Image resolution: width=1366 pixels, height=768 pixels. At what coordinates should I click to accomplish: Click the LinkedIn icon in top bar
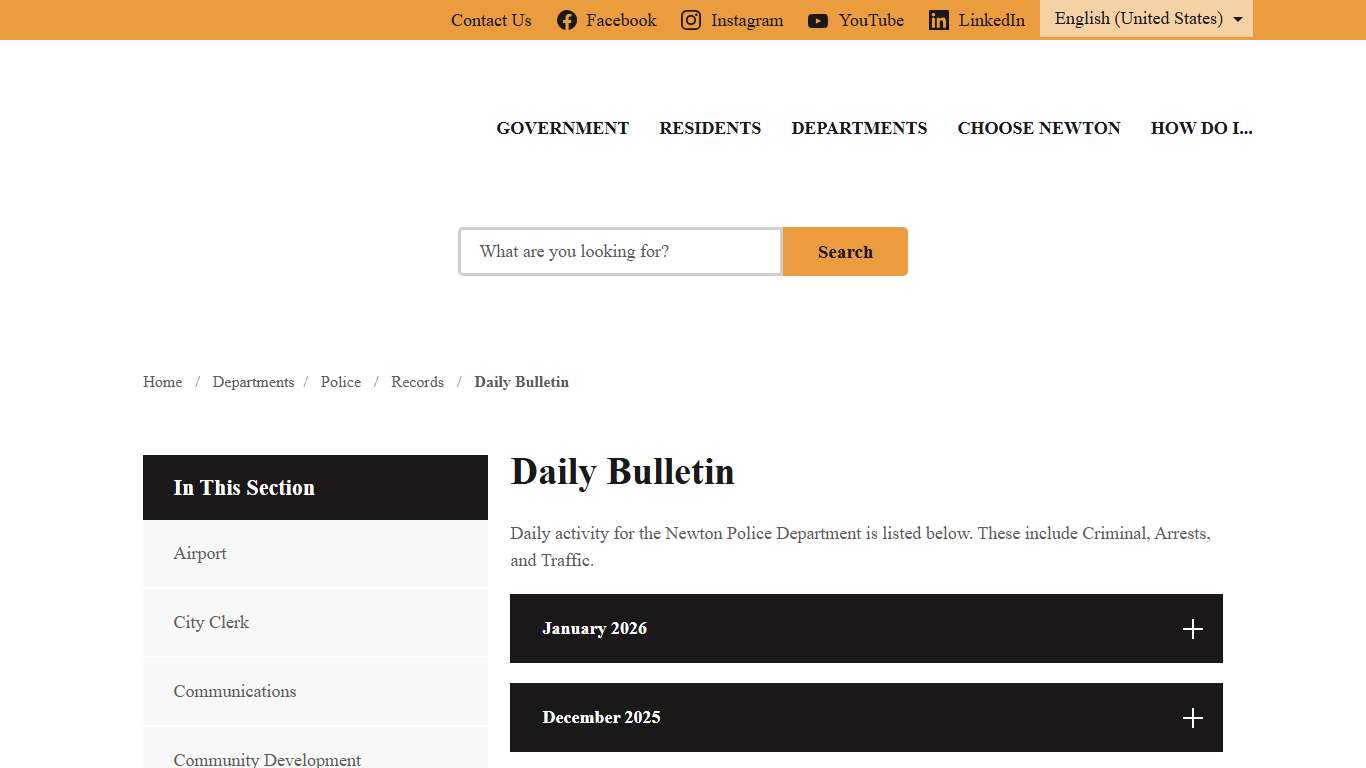pos(938,20)
